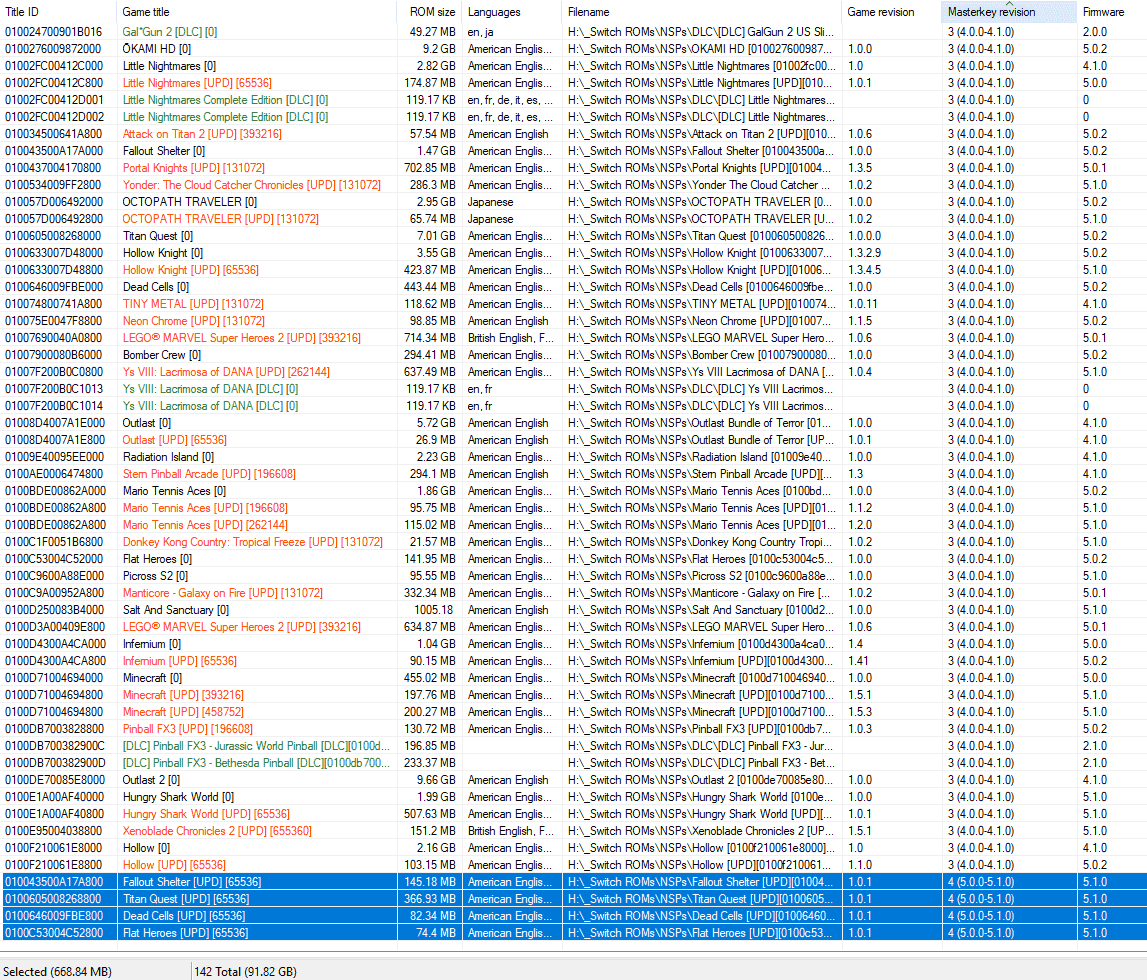
Task: Click Little Nightmares [UPD] [65536] entry
Action: point(197,83)
